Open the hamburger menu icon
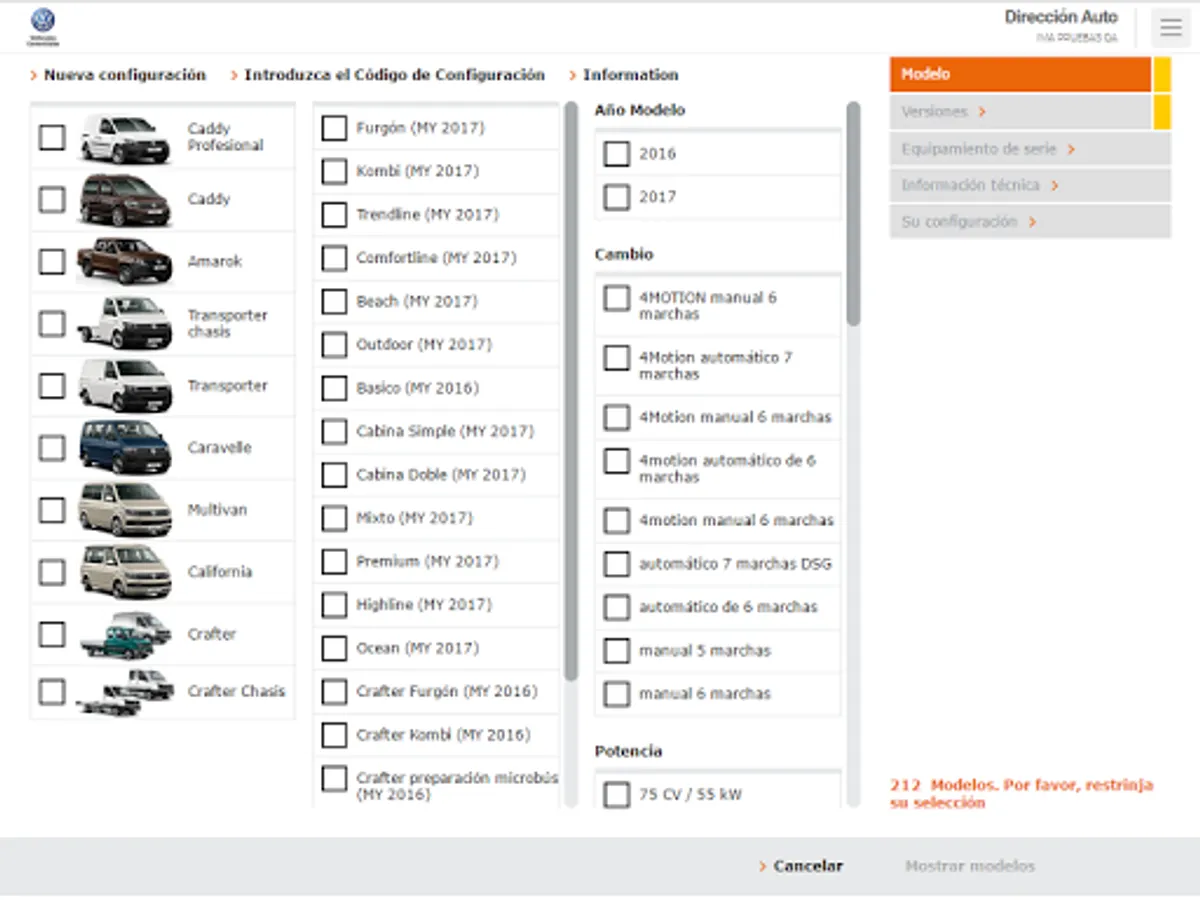Image resolution: width=1200 pixels, height=900 pixels. pyautogui.click(x=1171, y=27)
